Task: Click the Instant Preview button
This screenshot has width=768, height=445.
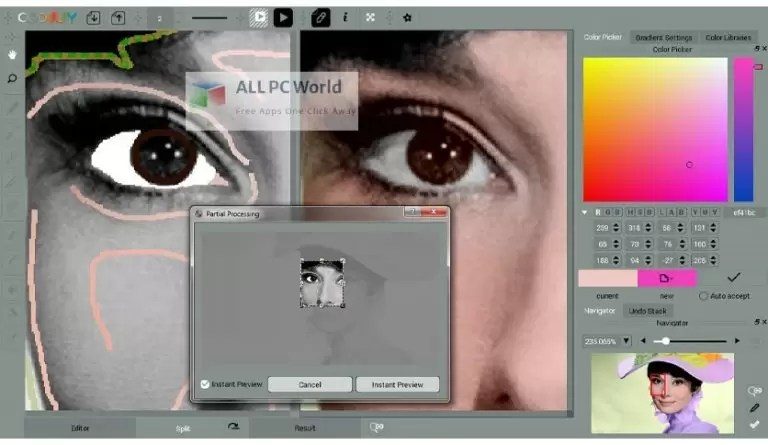Action: tap(397, 384)
